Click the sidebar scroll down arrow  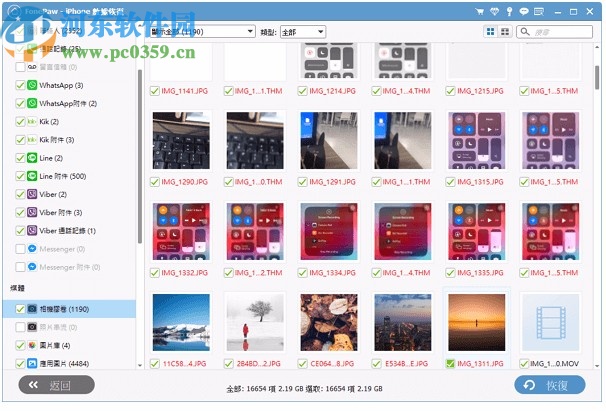140,365
